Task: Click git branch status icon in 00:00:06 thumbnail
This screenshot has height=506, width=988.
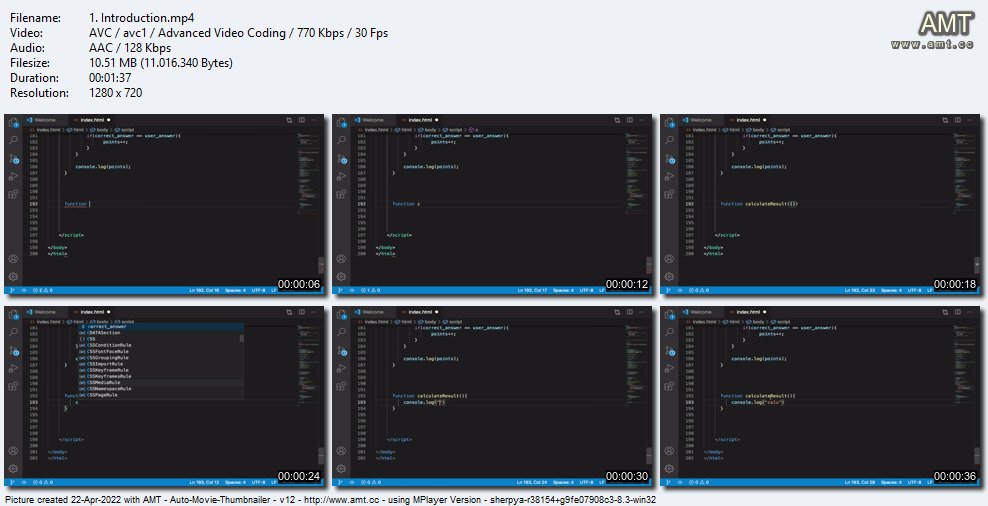Action: [13, 290]
